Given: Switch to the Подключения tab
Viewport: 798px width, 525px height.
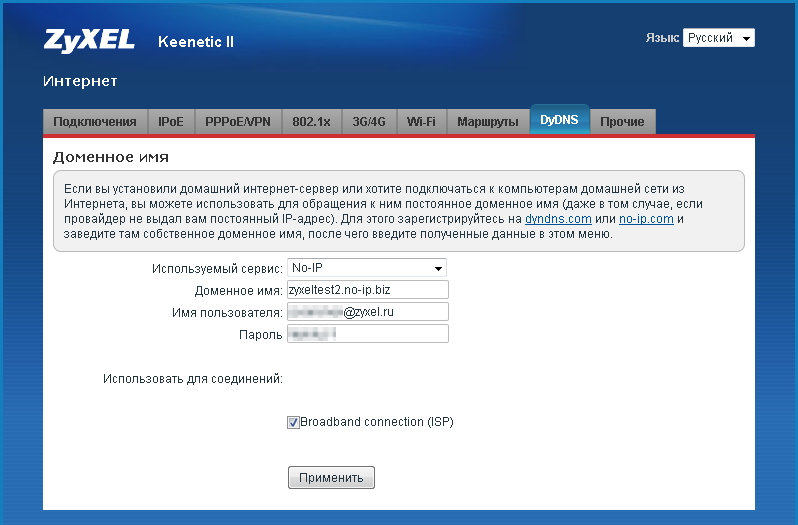Looking at the screenshot, I should [95, 122].
